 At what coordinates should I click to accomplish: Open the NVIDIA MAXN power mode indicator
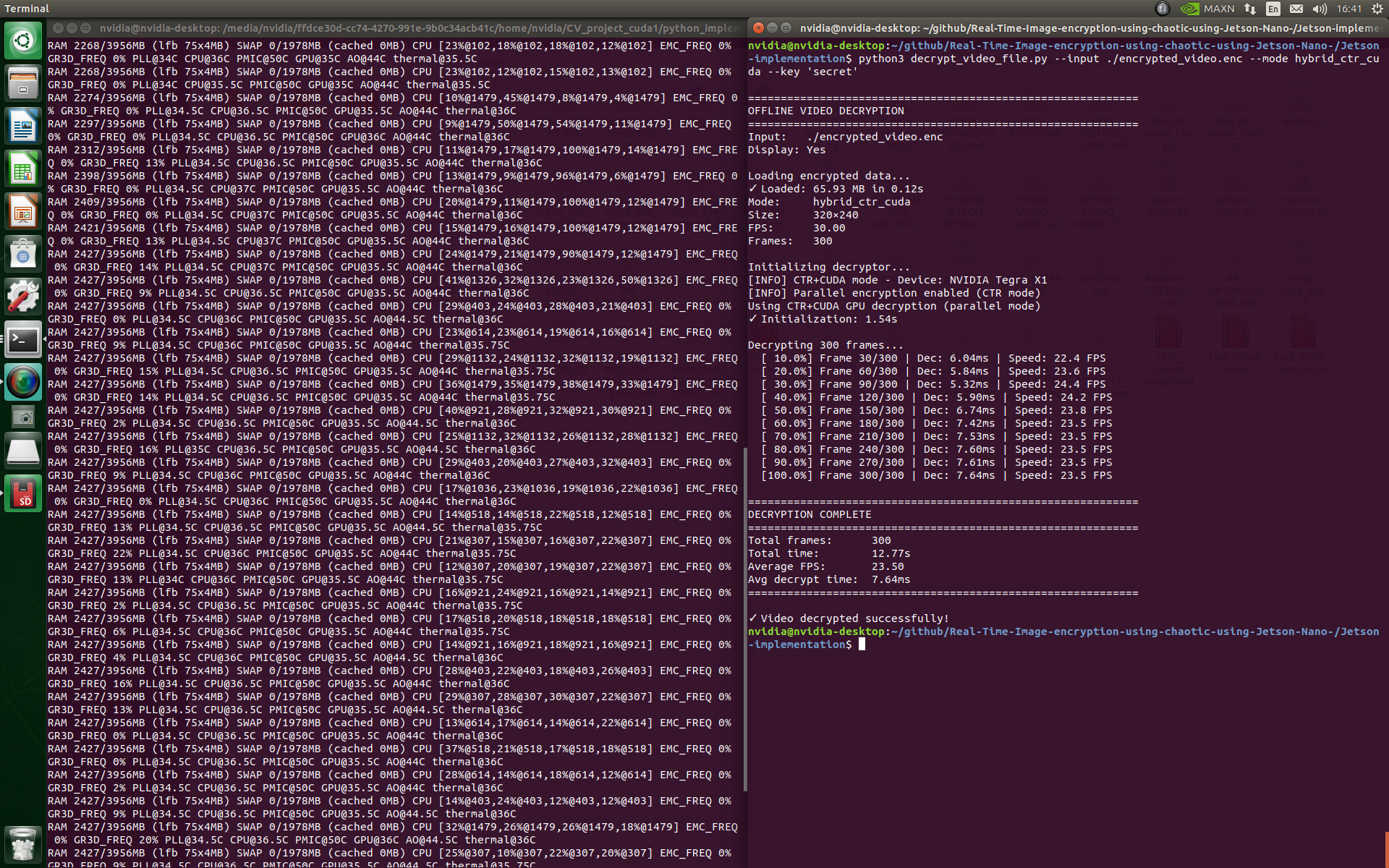coord(1207,9)
